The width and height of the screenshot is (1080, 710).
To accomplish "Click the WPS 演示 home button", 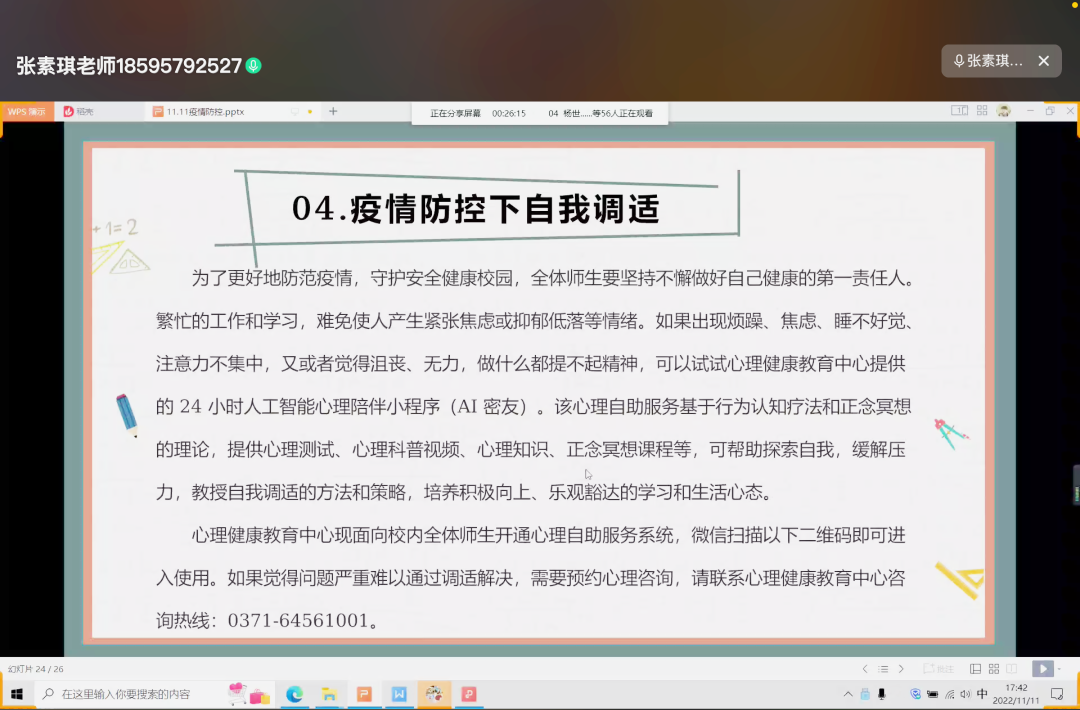I will (27, 112).
